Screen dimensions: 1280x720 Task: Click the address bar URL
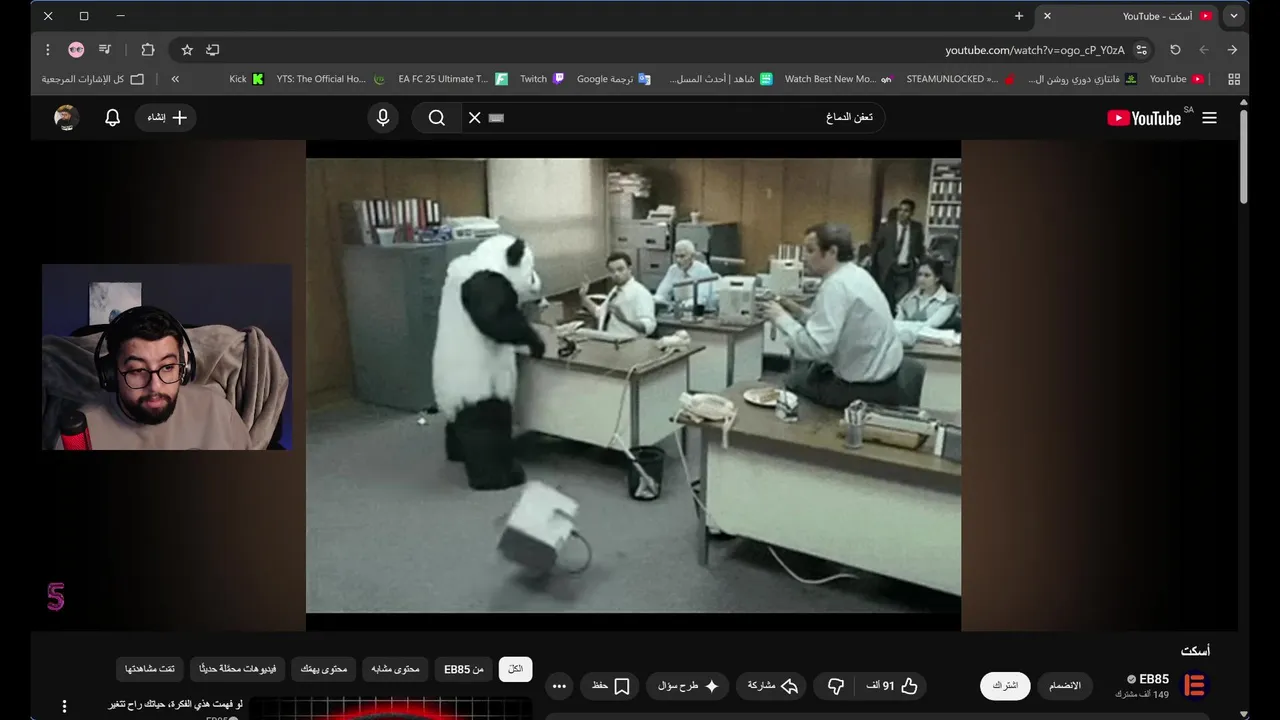[x=1035, y=50]
